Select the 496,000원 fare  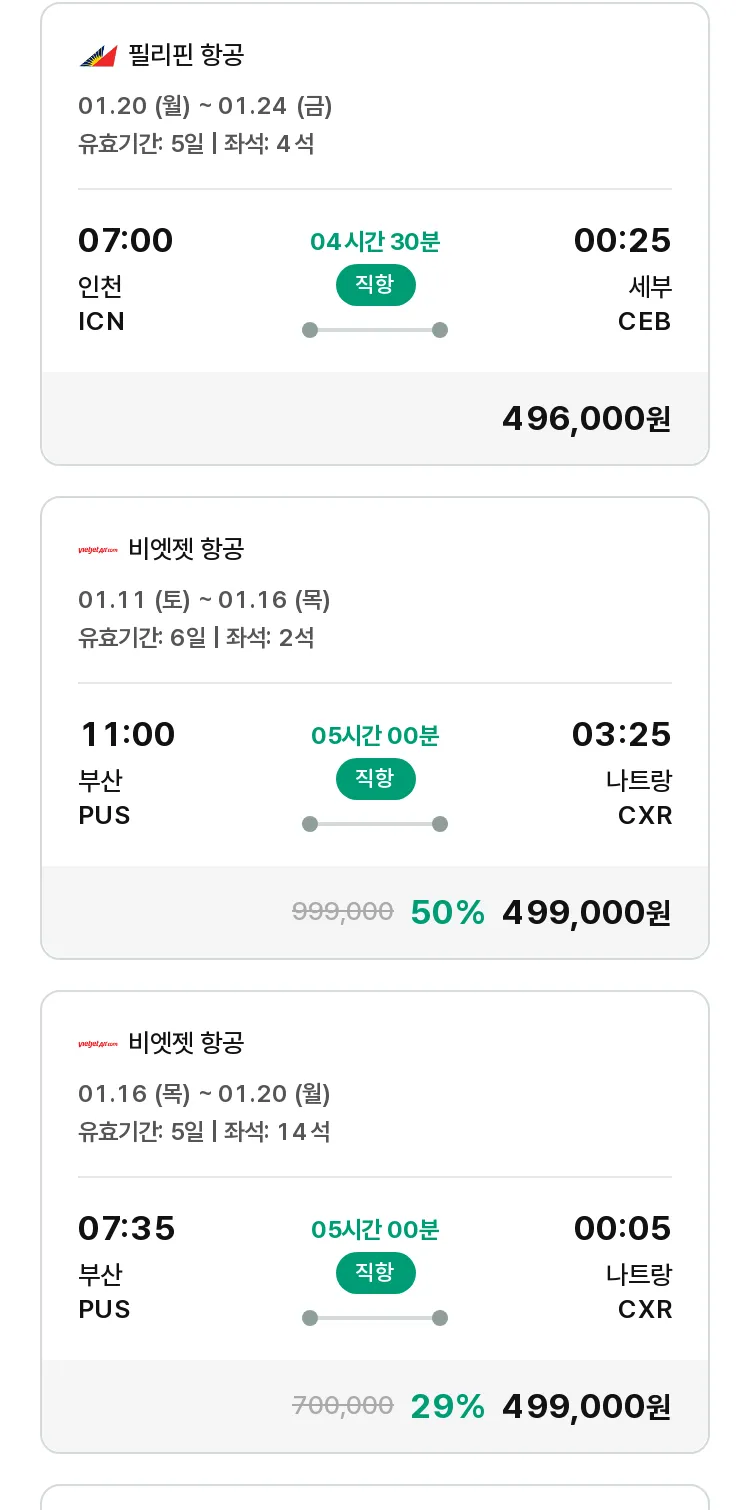[x=586, y=418]
